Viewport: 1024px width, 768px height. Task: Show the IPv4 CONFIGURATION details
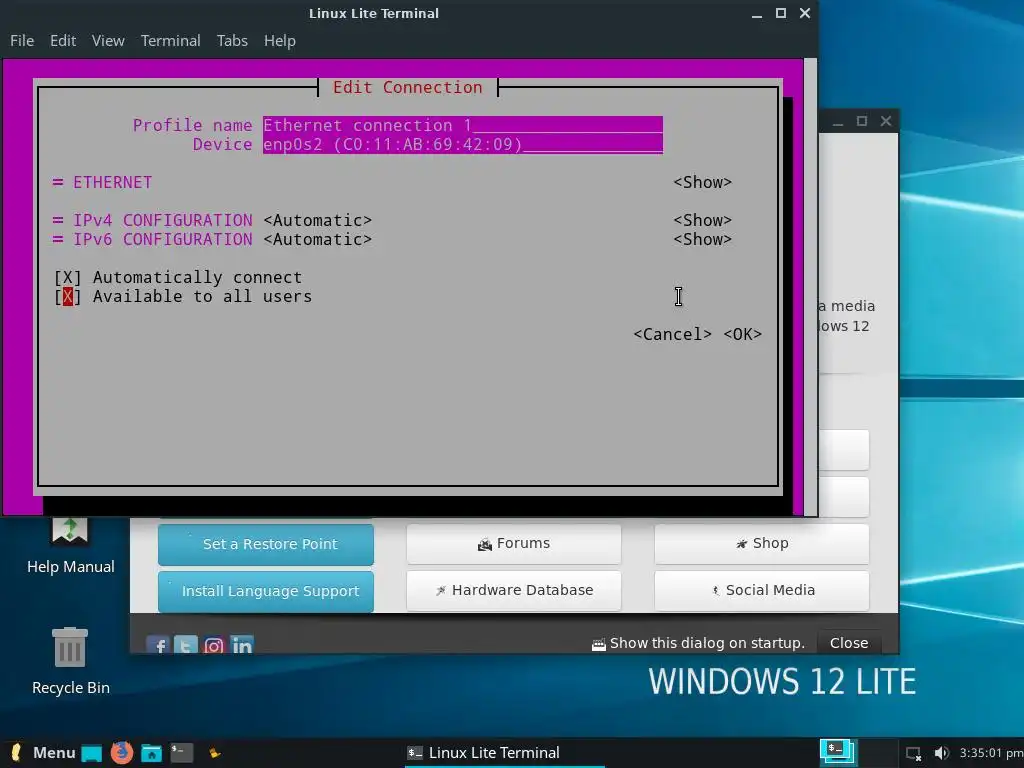click(x=703, y=220)
